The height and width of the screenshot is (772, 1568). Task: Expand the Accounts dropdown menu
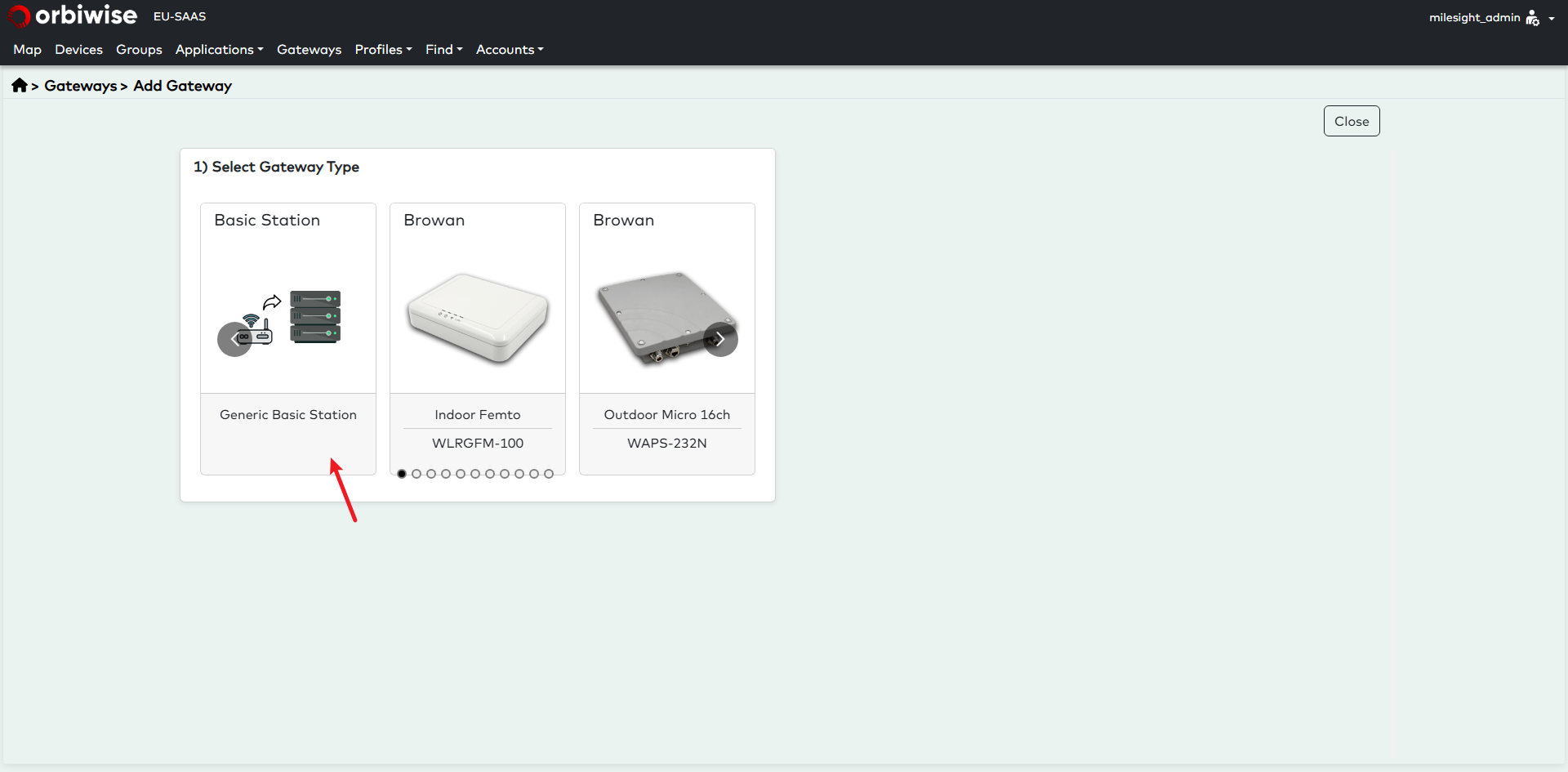[x=510, y=50]
